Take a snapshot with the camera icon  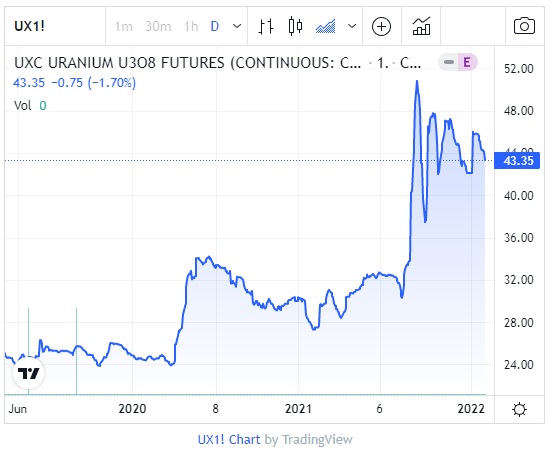[x=524, y=26]
